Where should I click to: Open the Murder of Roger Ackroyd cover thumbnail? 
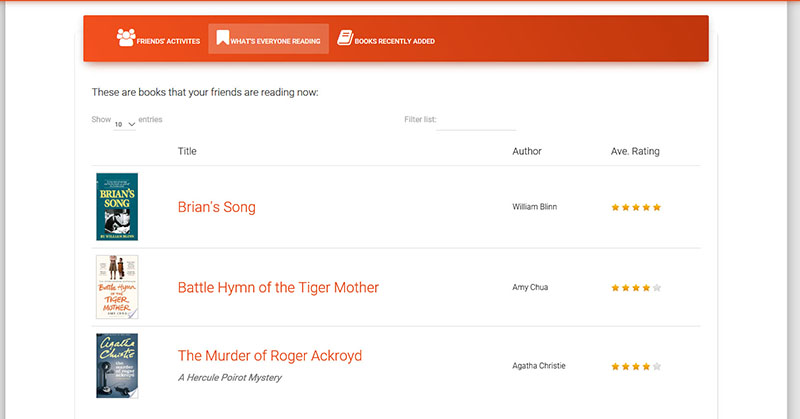(x=117, y=366)
